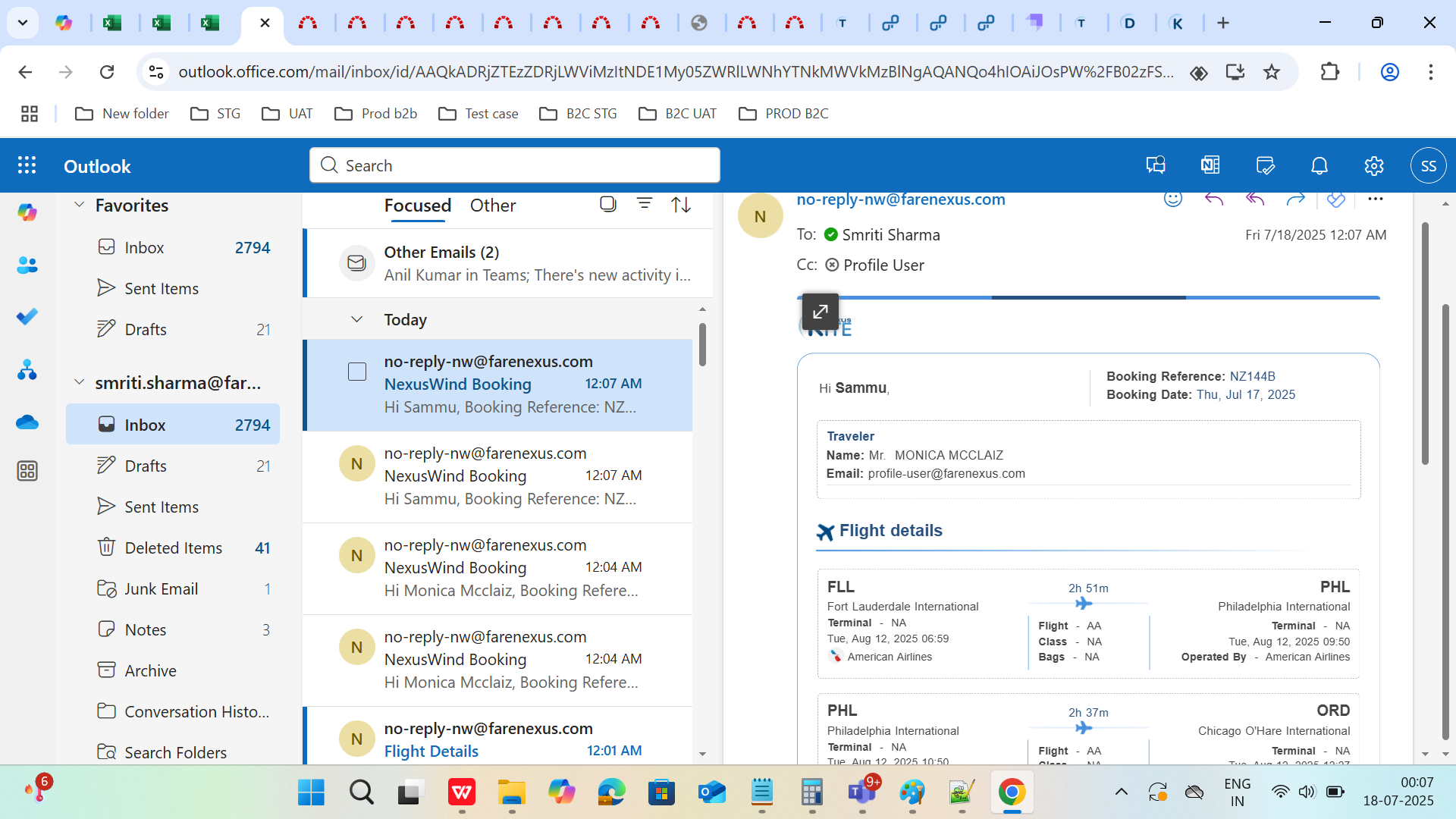Open Deleted Items folder
Screen dimensions: 1456x819
(173, 548)
